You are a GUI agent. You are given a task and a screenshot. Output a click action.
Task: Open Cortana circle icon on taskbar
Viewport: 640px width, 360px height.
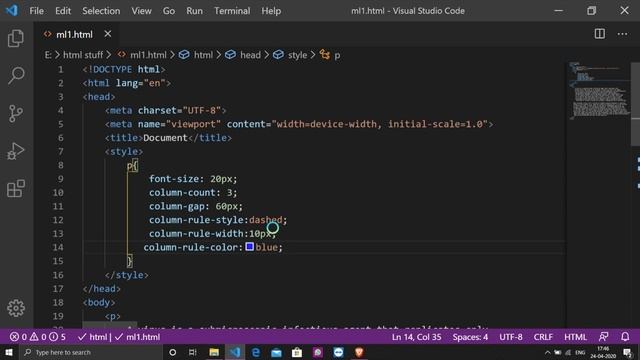click(172, 352)
